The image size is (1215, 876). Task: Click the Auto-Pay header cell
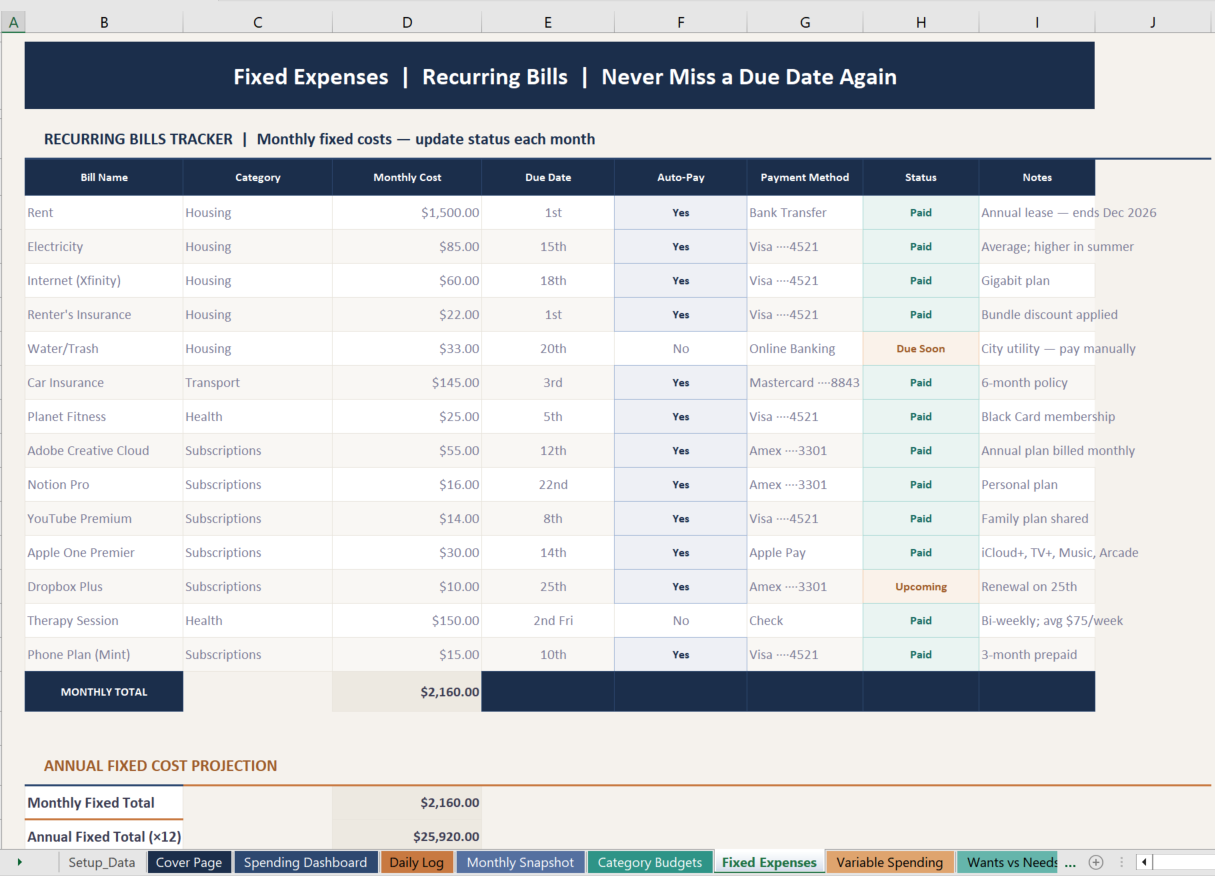[681, 177]
